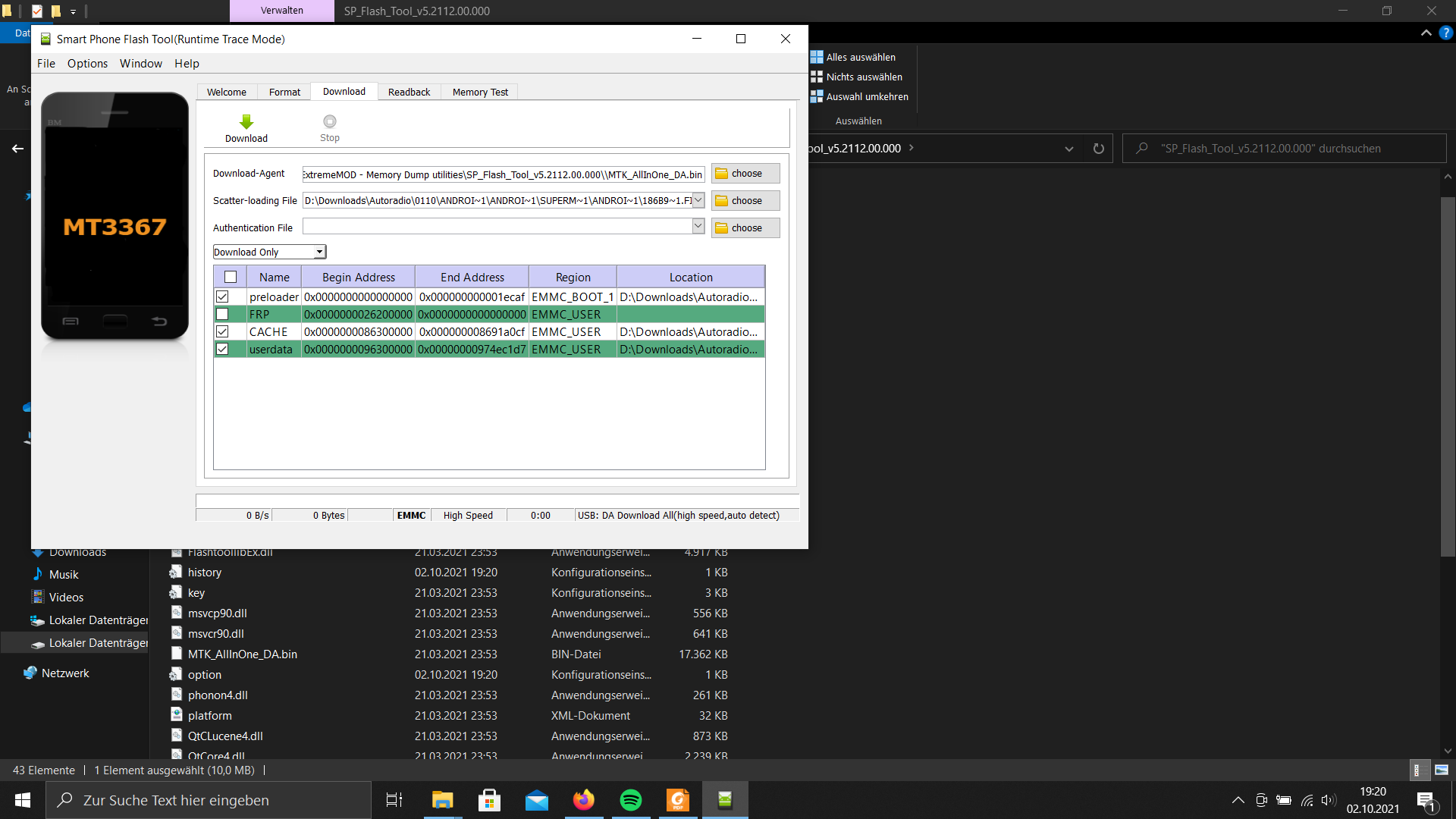Expand the Scatter-loading File dropdown

click(698, 201)
